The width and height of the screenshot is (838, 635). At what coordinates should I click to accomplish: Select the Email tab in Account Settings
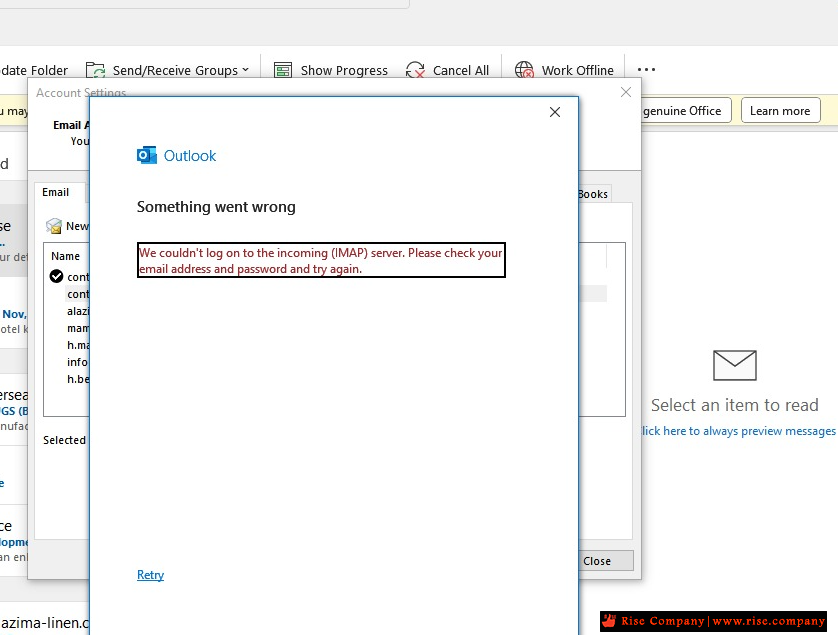pyautogui.click(x=56, y=192)
